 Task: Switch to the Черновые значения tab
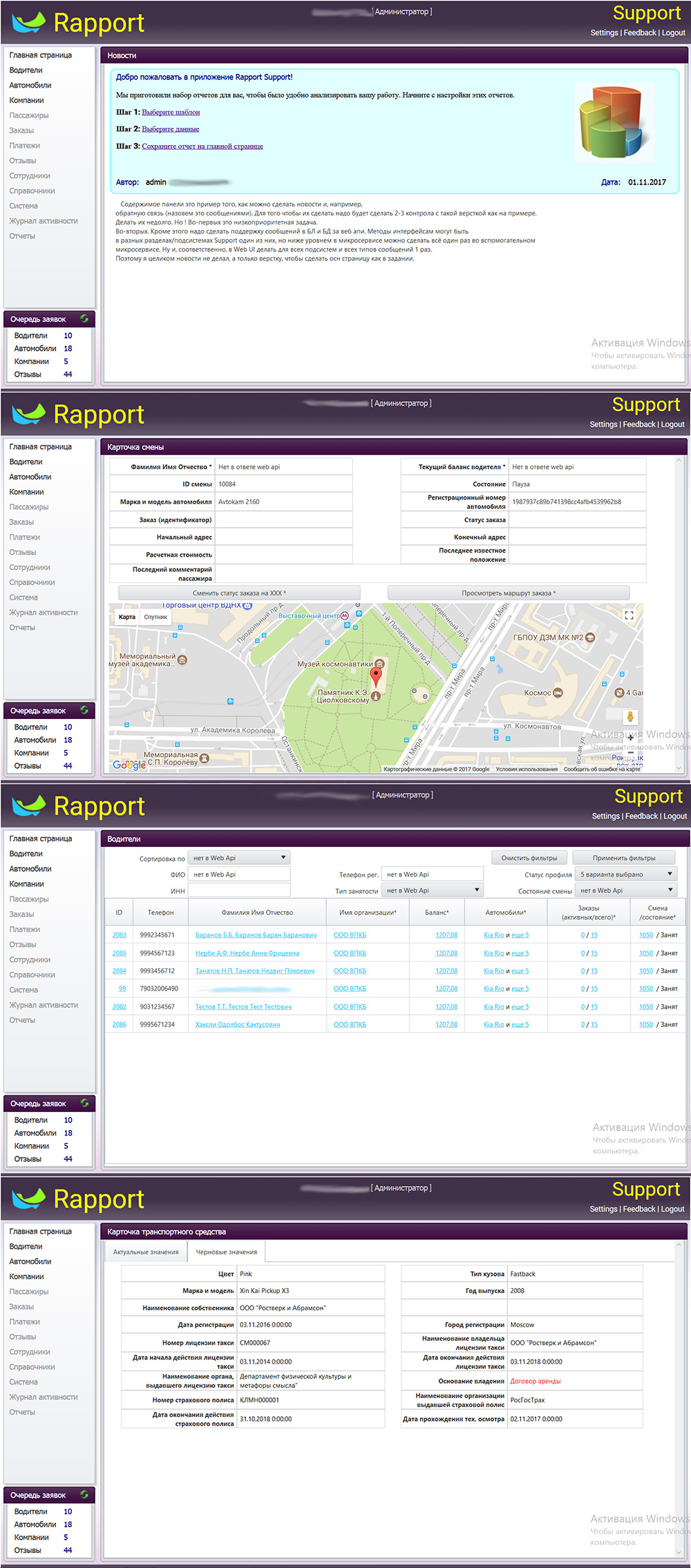227,1252
